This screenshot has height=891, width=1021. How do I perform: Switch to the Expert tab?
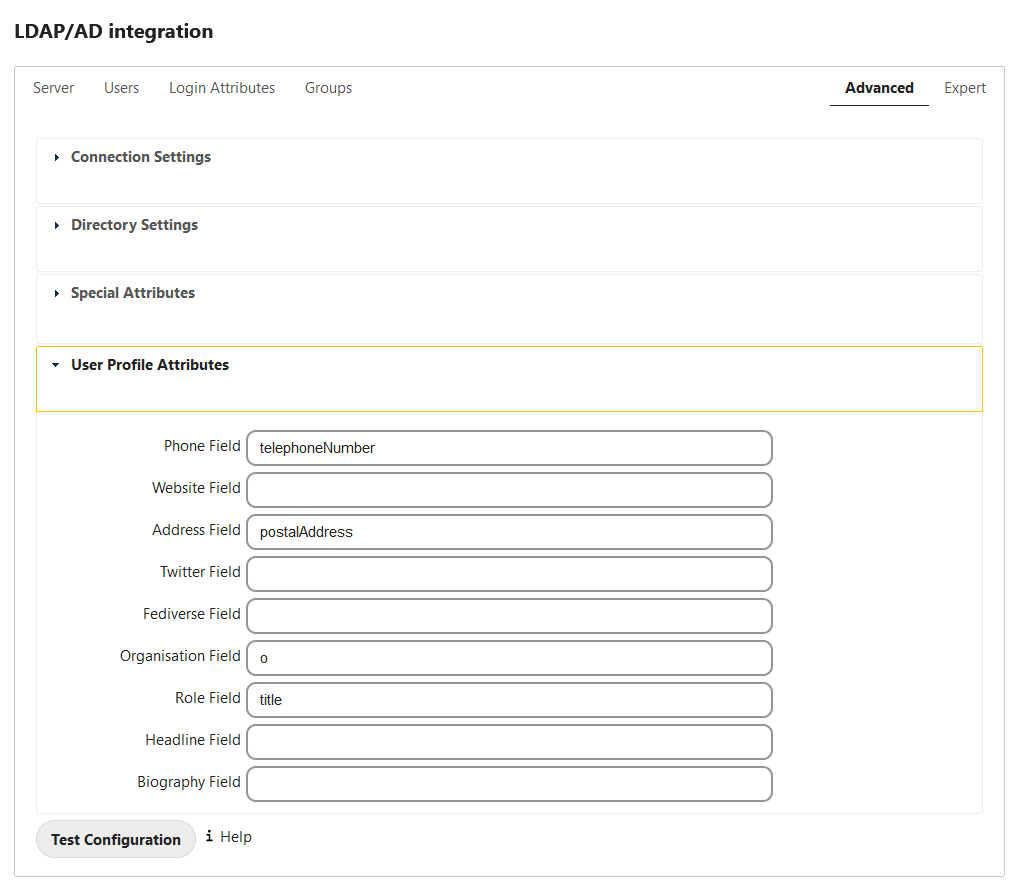pos(964,88)
